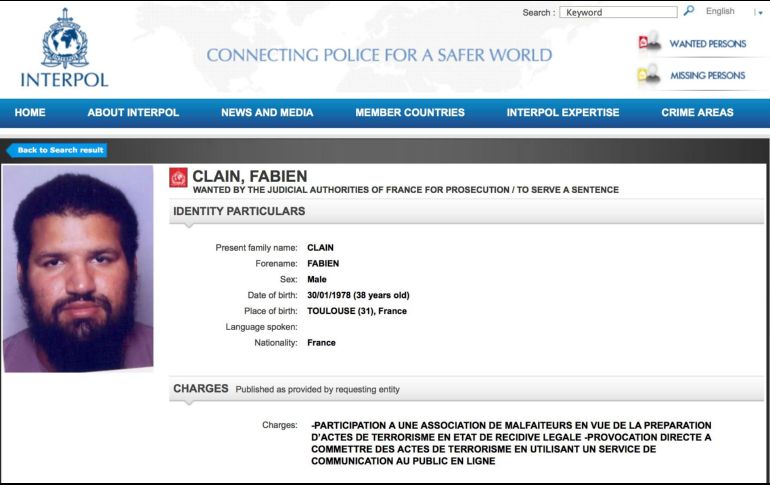Go back to search result

57,150
